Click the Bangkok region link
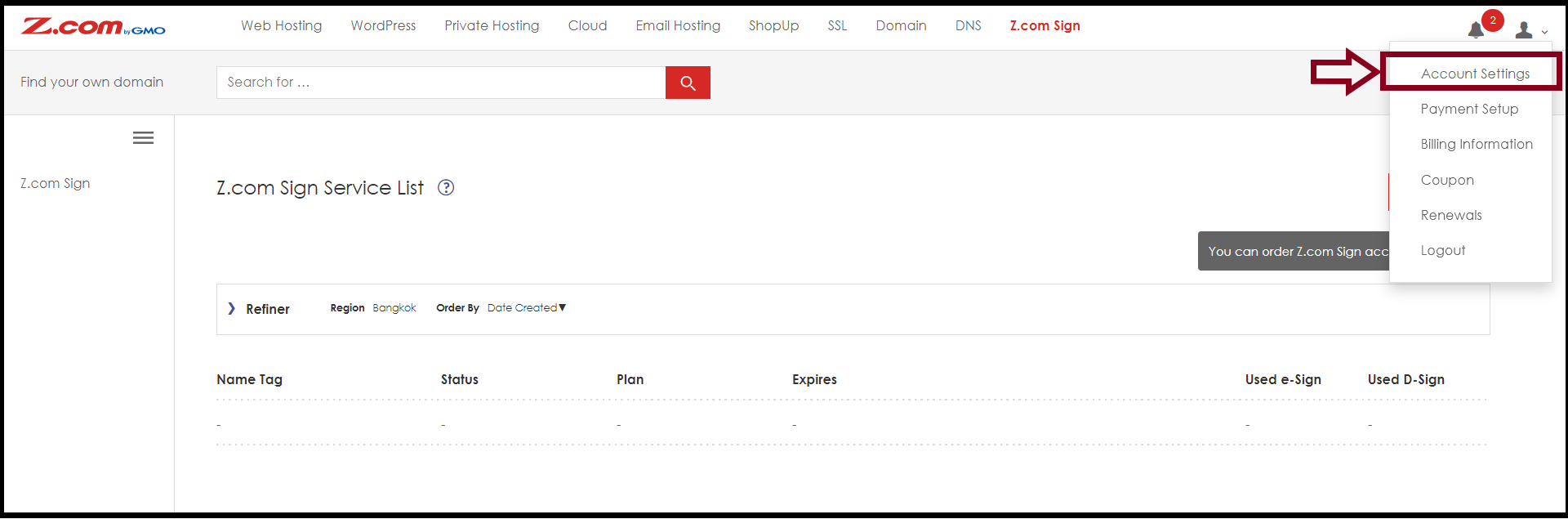 click(x=394, y=308)
